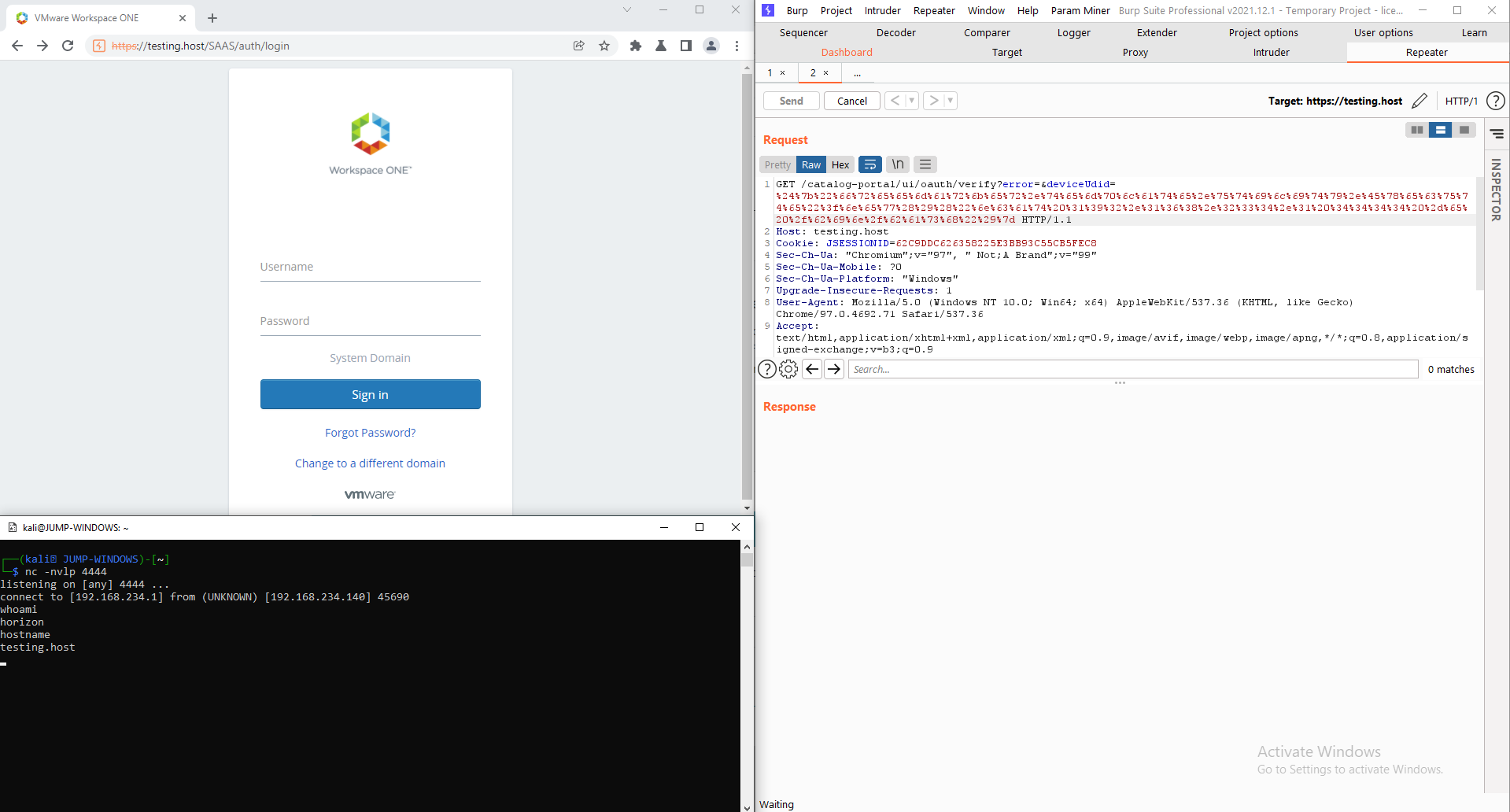Bookmark this page with the star icon
This screenshot has width=1510, height=812.
(x=604, y=46)
